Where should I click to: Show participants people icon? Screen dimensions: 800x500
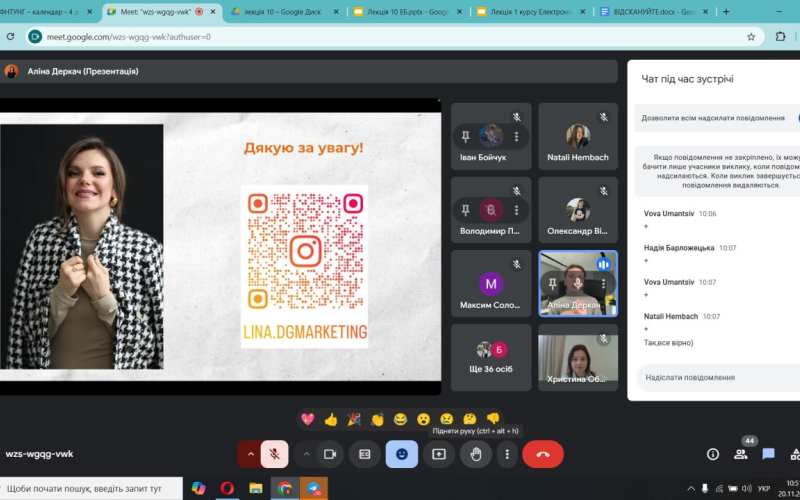(740, 454)
